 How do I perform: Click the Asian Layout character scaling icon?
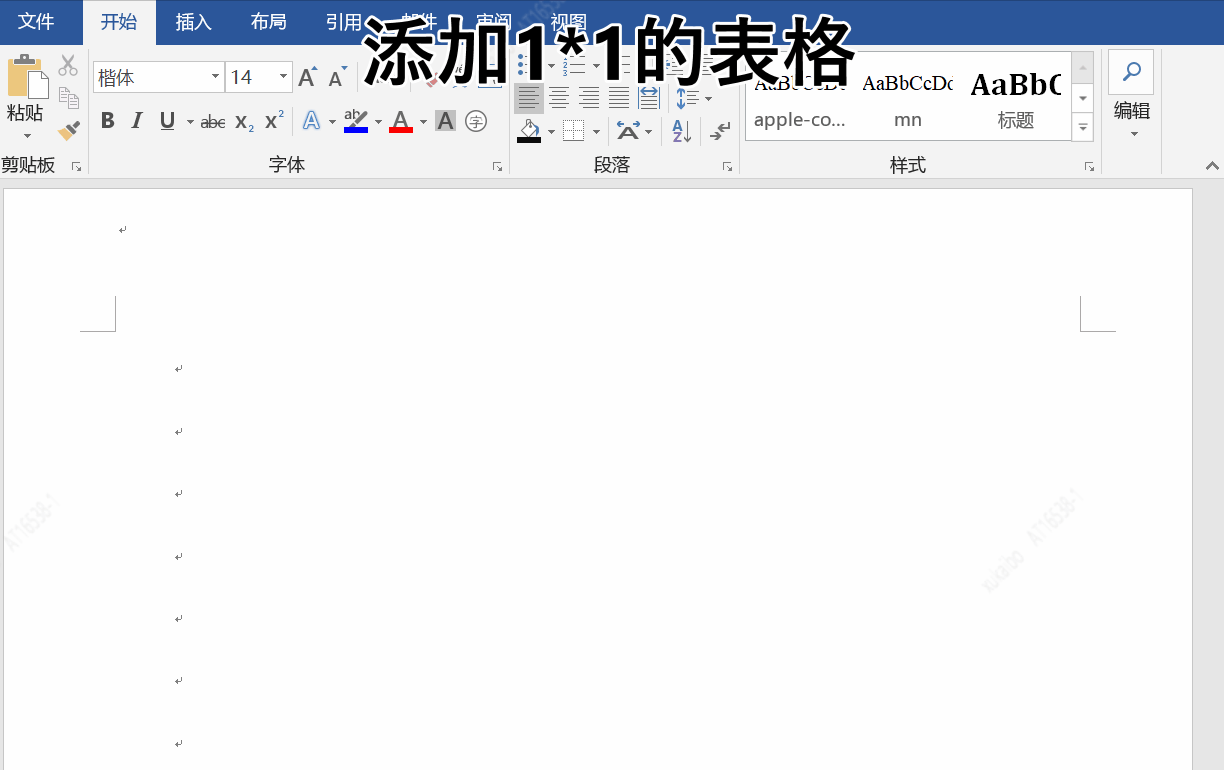point(628,131)
